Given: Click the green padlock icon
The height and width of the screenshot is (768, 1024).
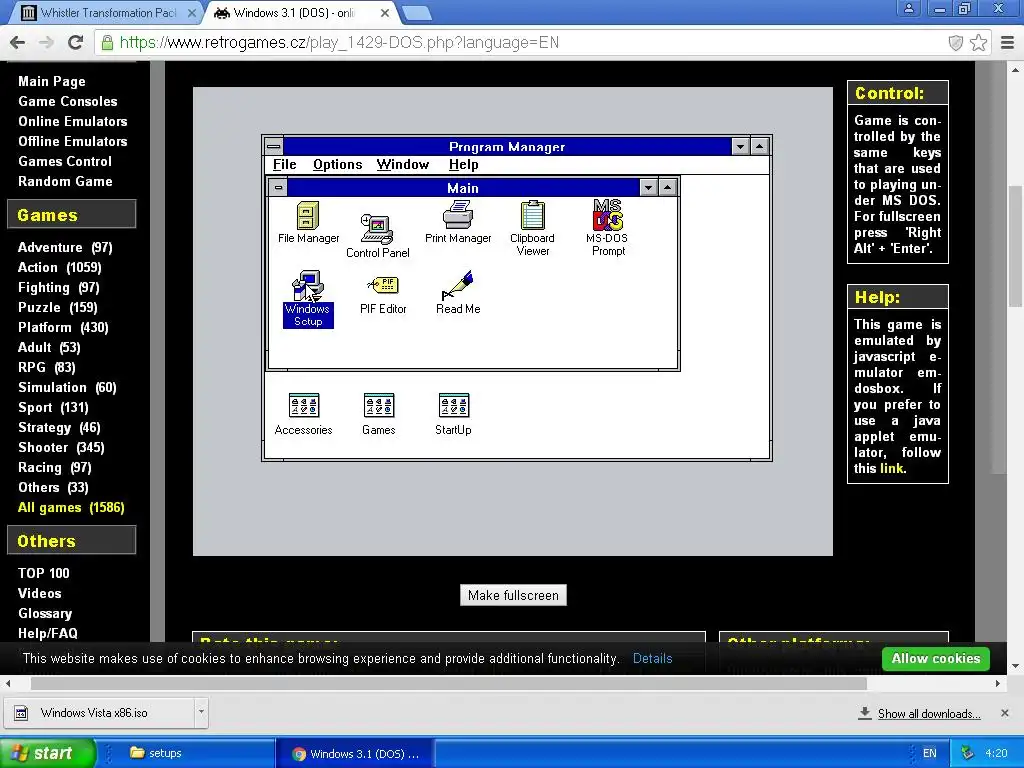Looking at the screenshot, I should click(108, 43).
